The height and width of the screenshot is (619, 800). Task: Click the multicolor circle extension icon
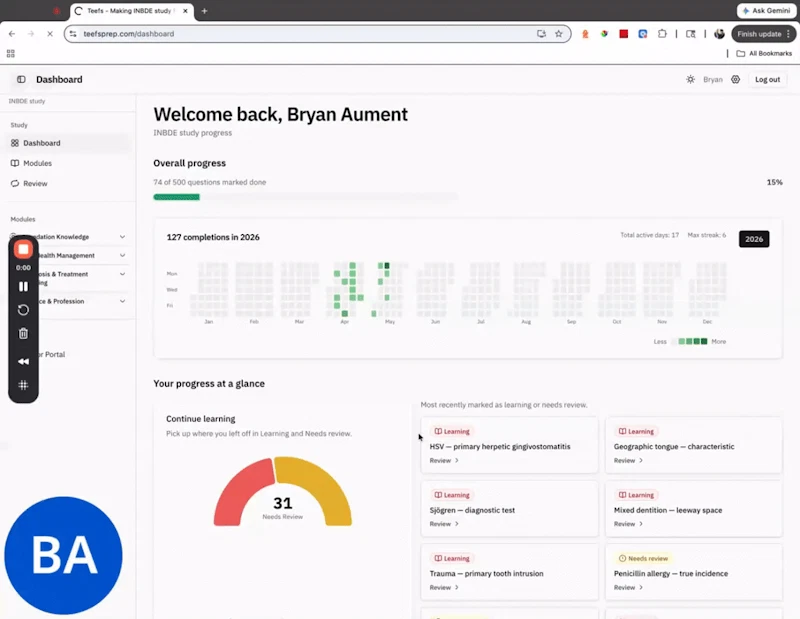(x=604, y=34)
